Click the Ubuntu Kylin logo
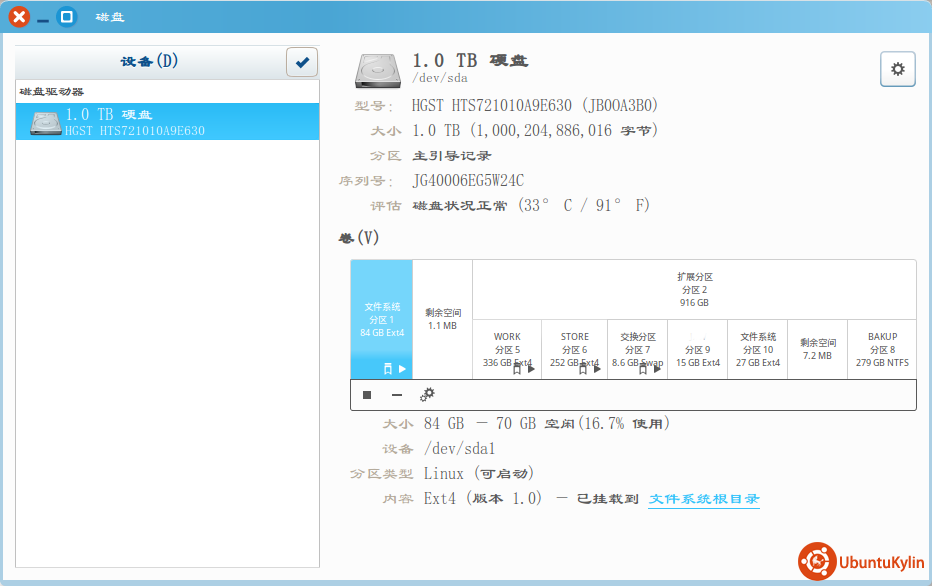Screen dimensions: 932x586 [861, 562]
